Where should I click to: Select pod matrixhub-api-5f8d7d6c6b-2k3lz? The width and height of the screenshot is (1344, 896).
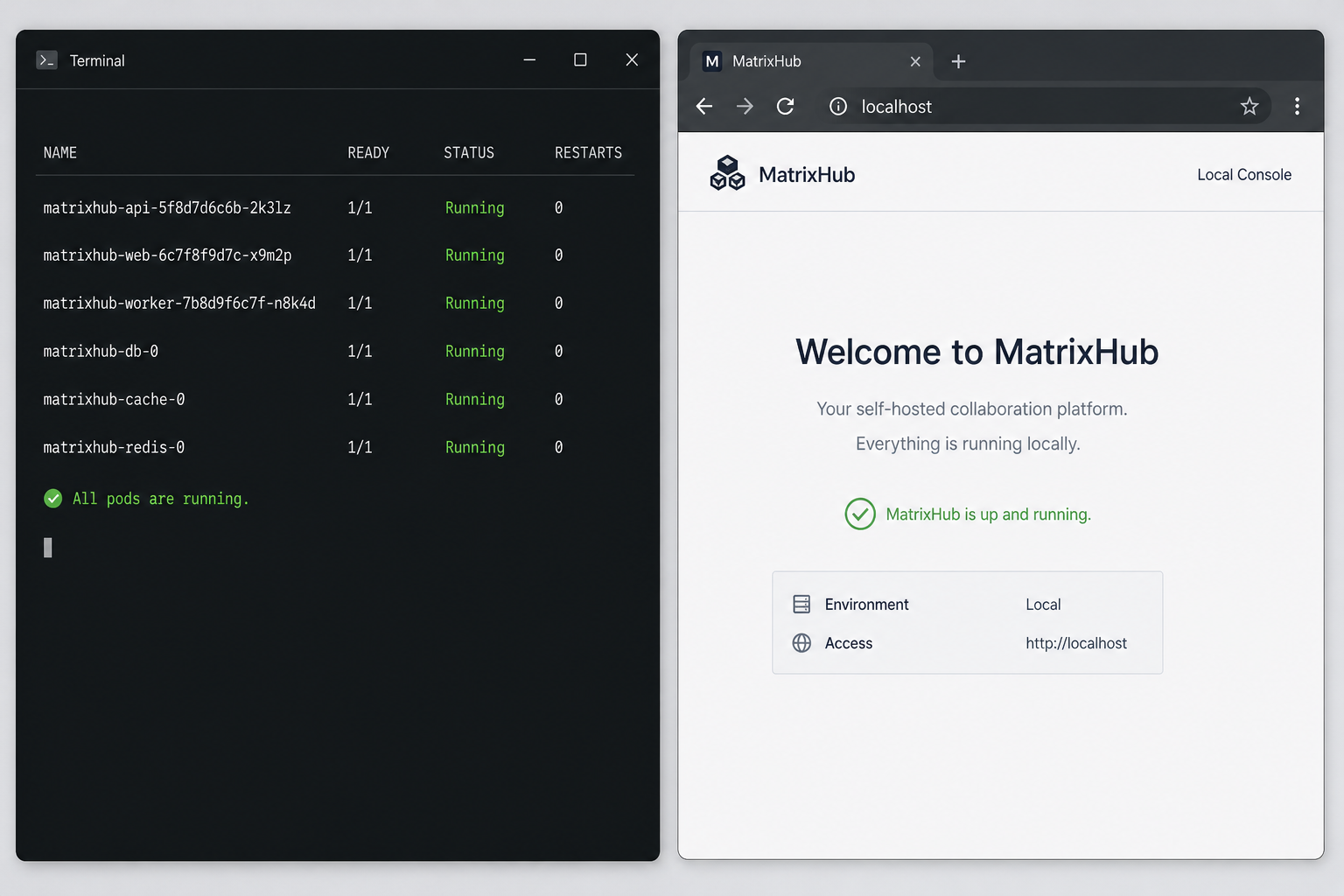coord(167,208)
